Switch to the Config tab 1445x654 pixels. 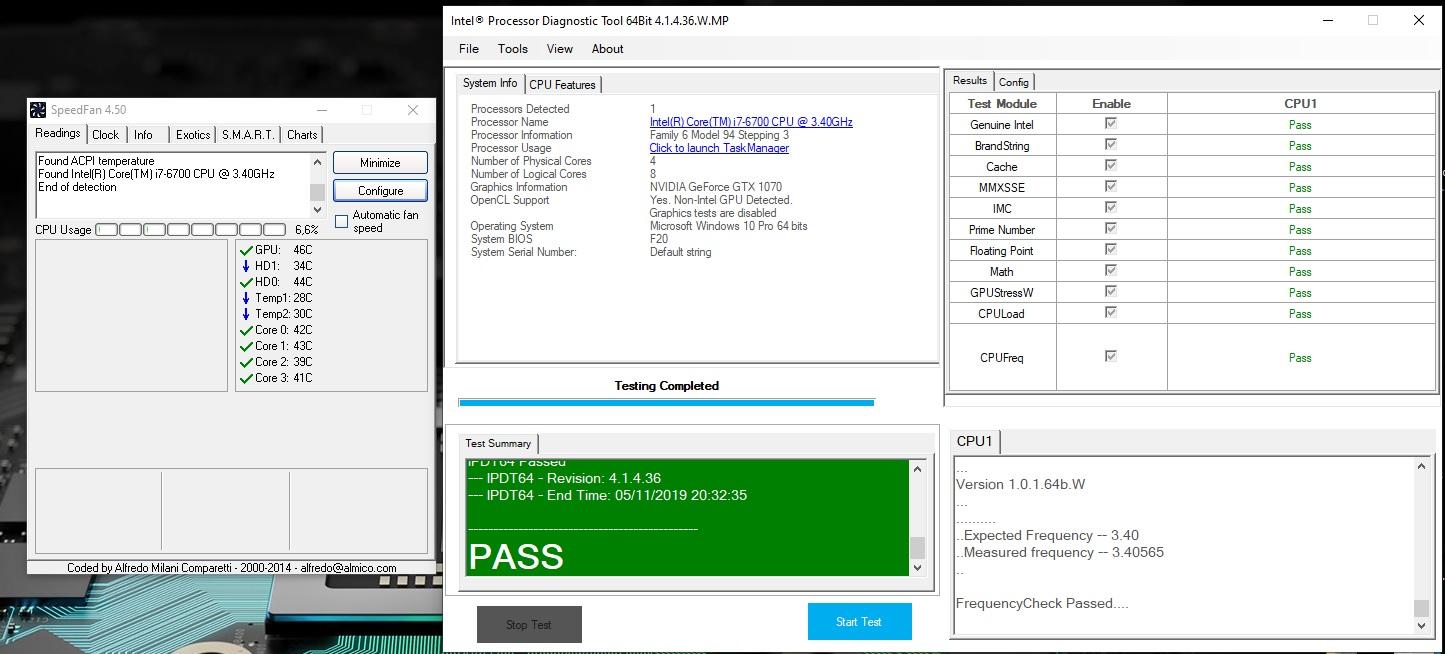point(1013,82)
